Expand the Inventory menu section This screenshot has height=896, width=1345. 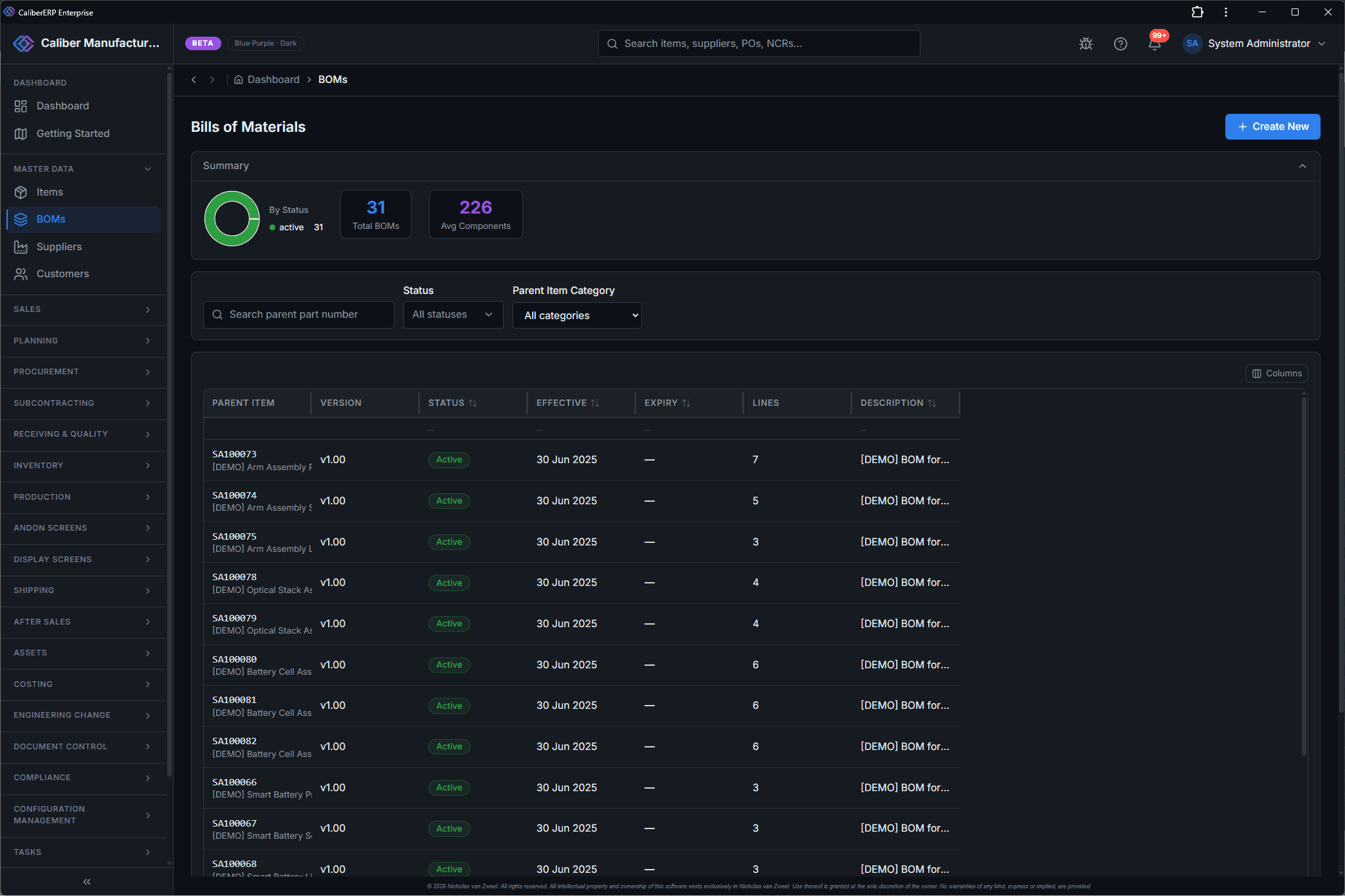point(83,466)
